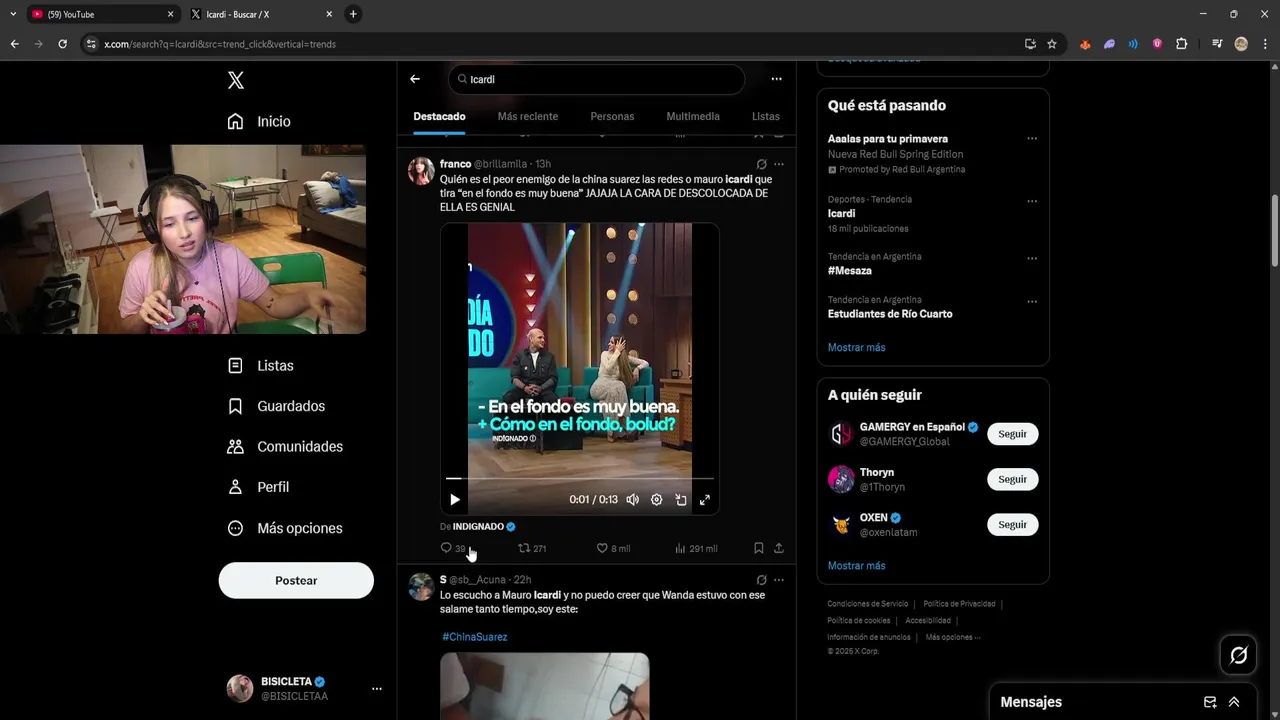This screenshot has width=1280, height=720.
Task: Open Política de Privacidad link
Action: coord(959,604)
